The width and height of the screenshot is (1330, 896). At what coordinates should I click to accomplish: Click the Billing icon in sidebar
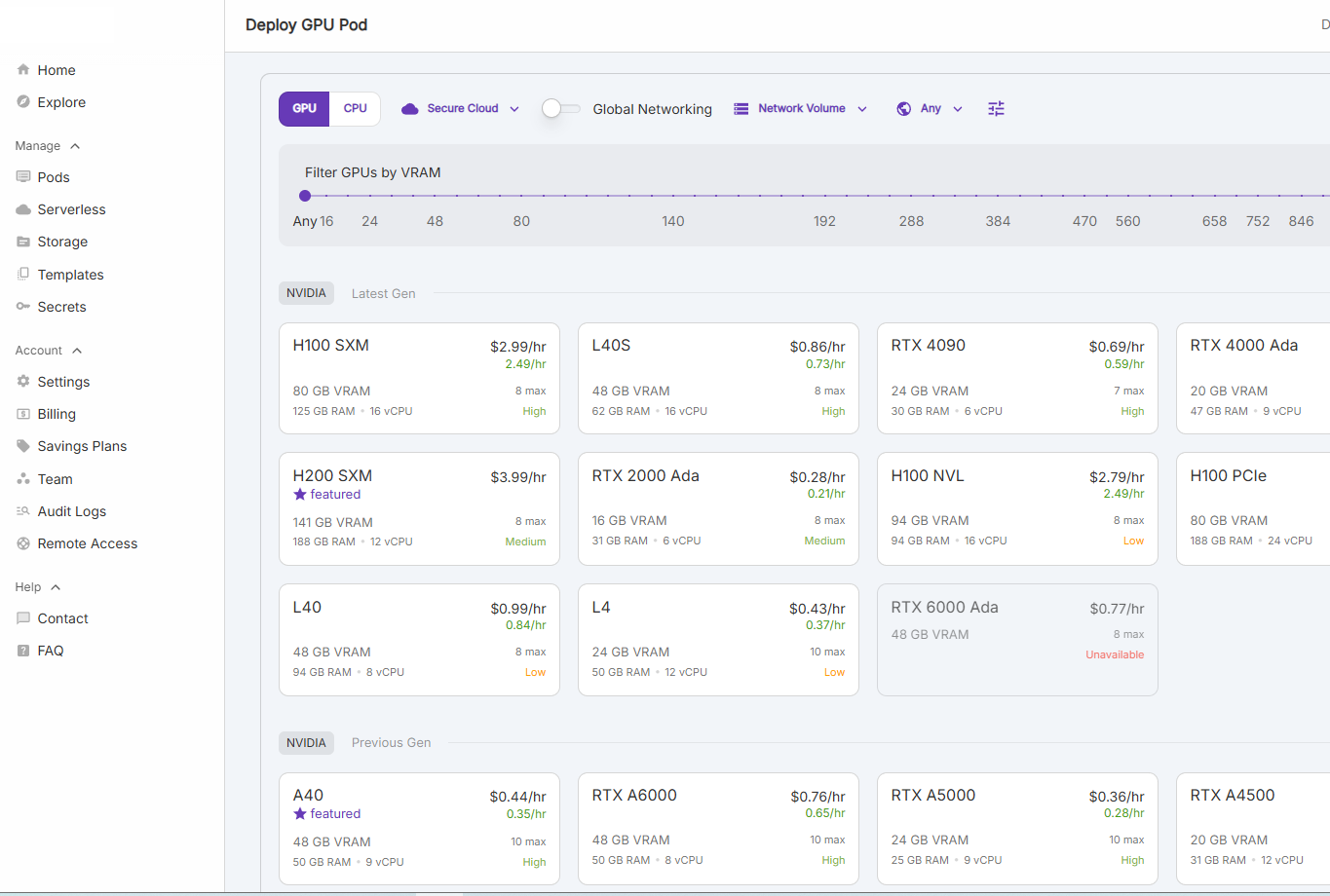coord(23,414)
